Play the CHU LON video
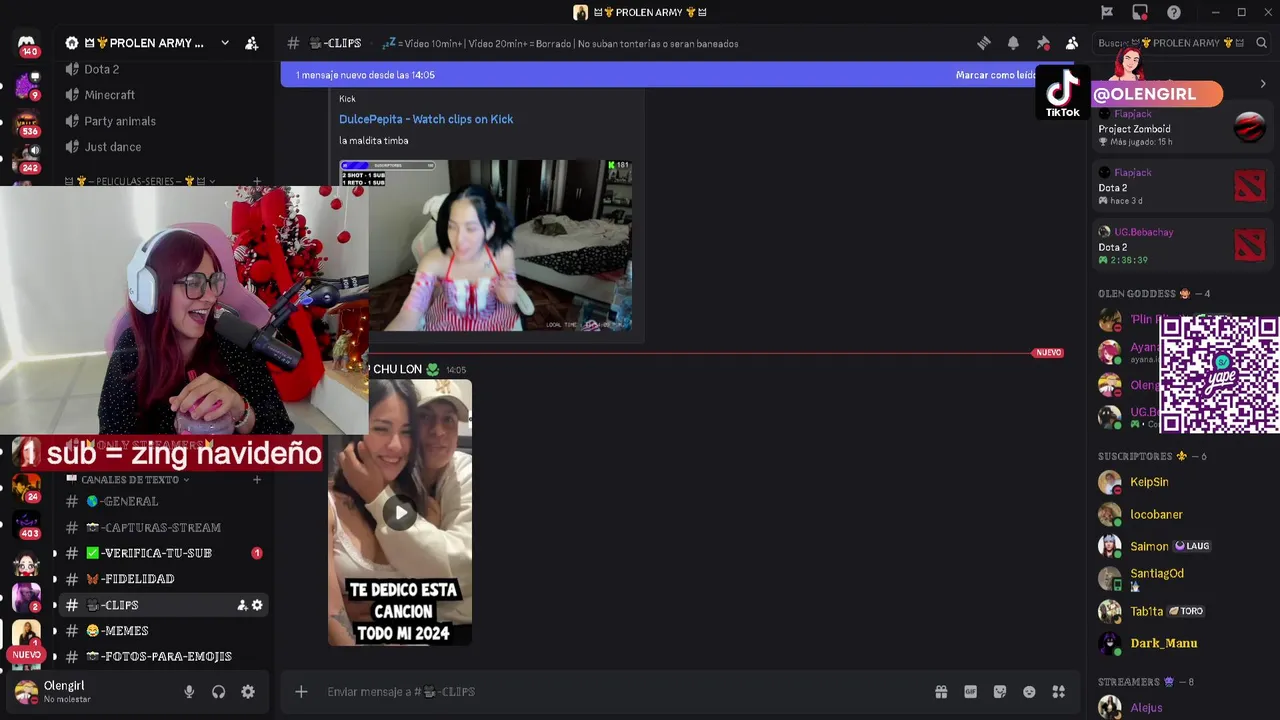The image size is (1280, 720). [x=400, y=513]
